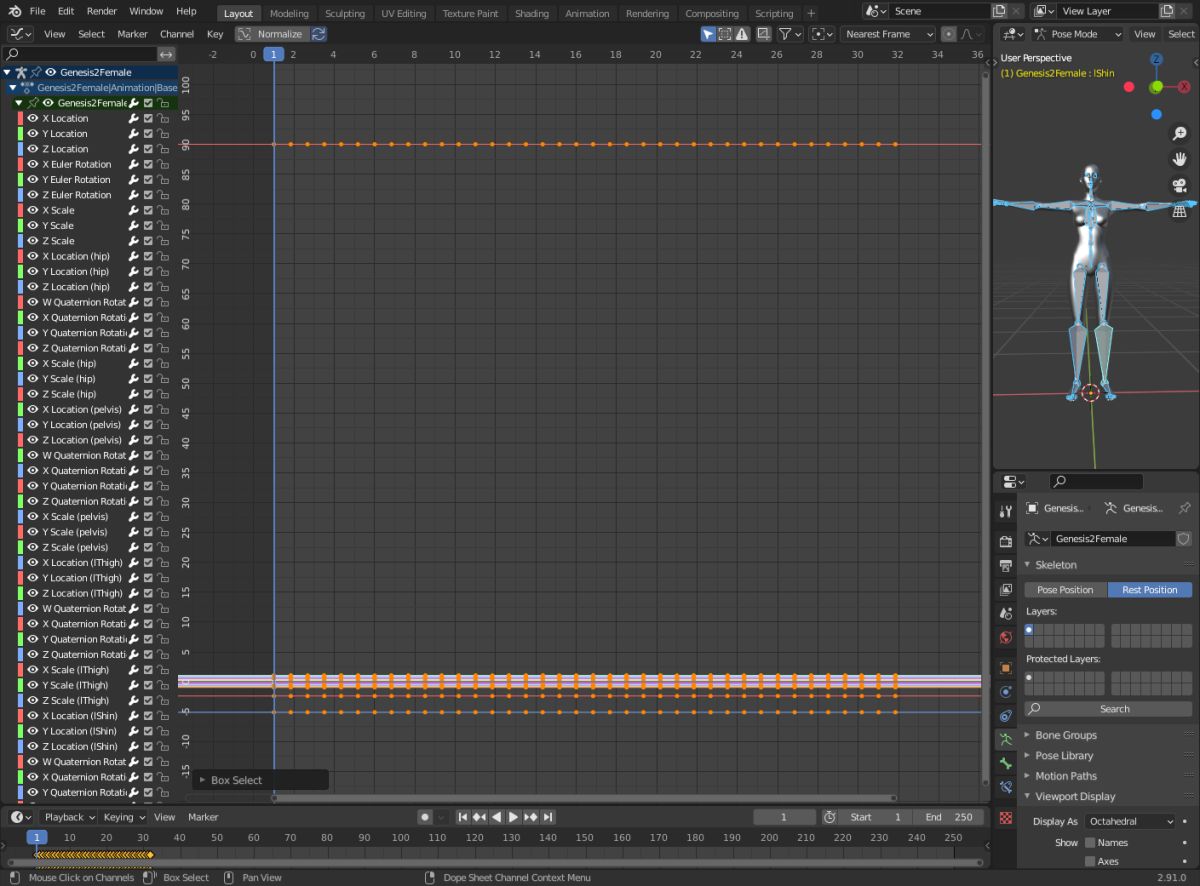Open the Channel menu in graph editor

point(177,34)
